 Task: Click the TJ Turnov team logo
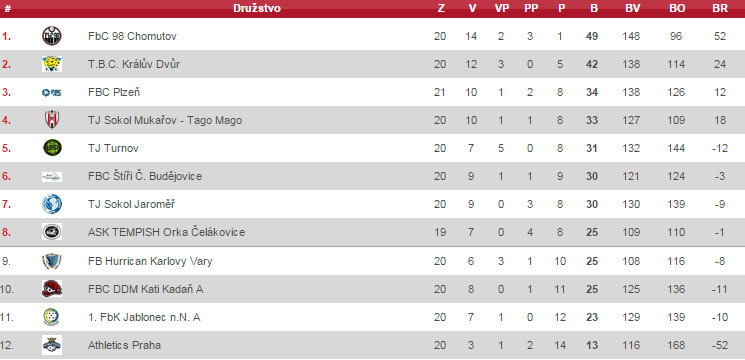(x=51, y=148)
